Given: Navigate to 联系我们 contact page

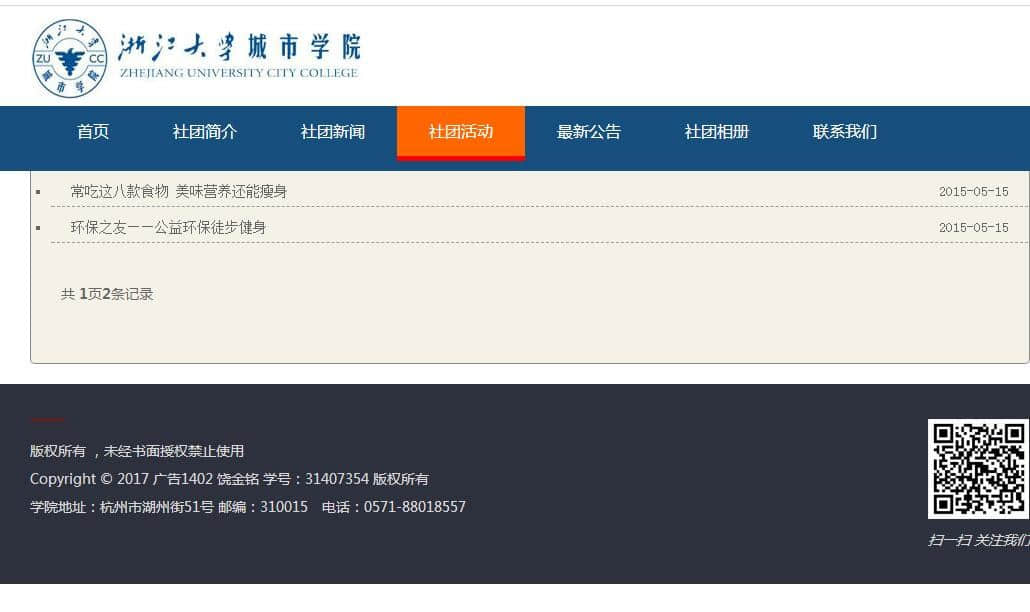Looking at the screenshot, I should point(845,132).
